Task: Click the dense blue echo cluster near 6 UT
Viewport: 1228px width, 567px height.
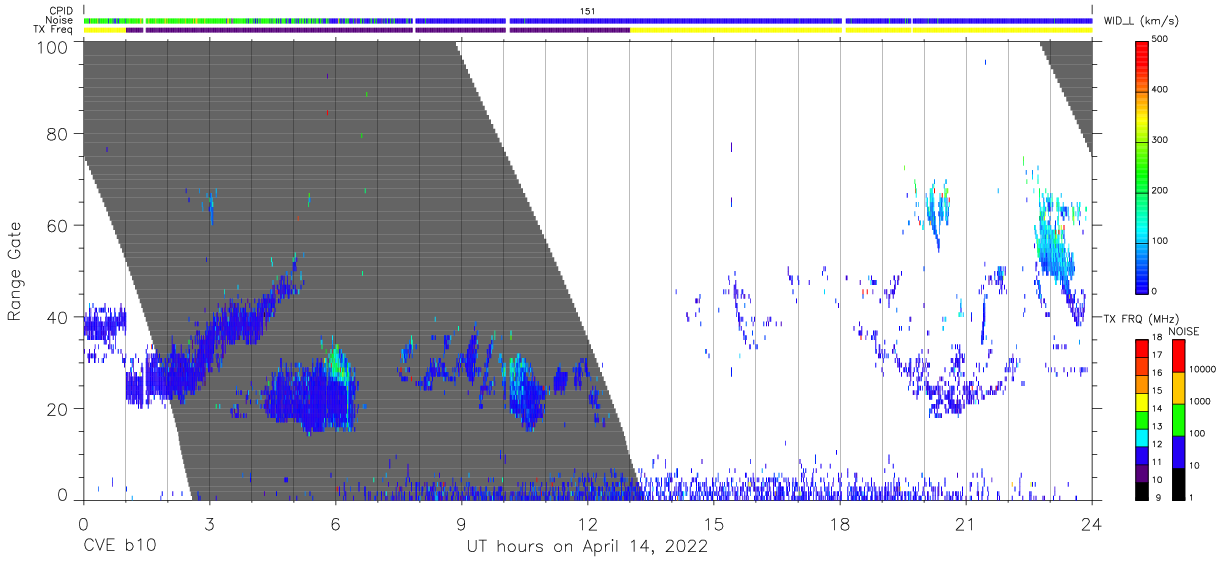Action: (310, 395)
